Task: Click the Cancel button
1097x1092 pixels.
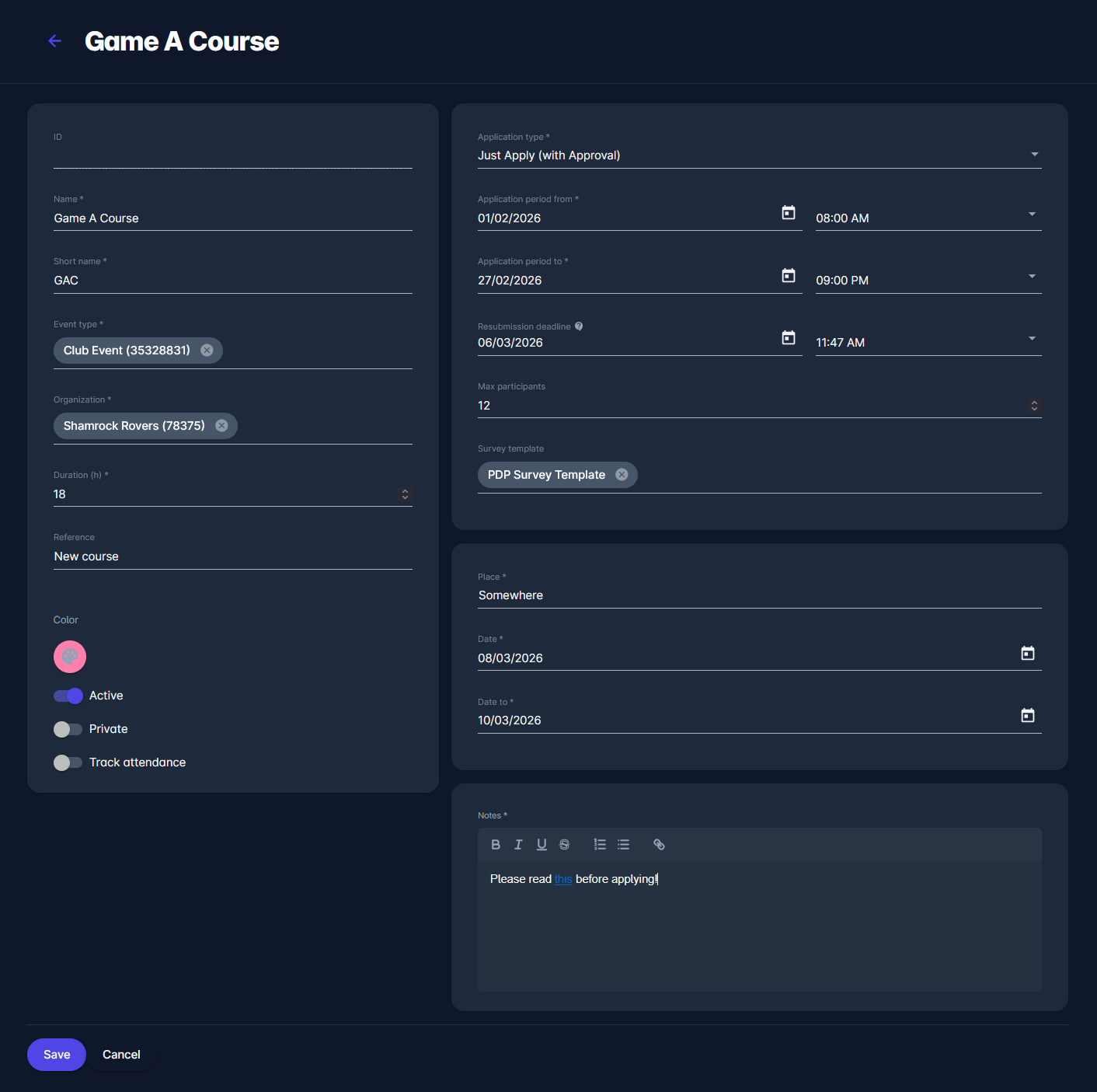Action: pos(121,1055)
